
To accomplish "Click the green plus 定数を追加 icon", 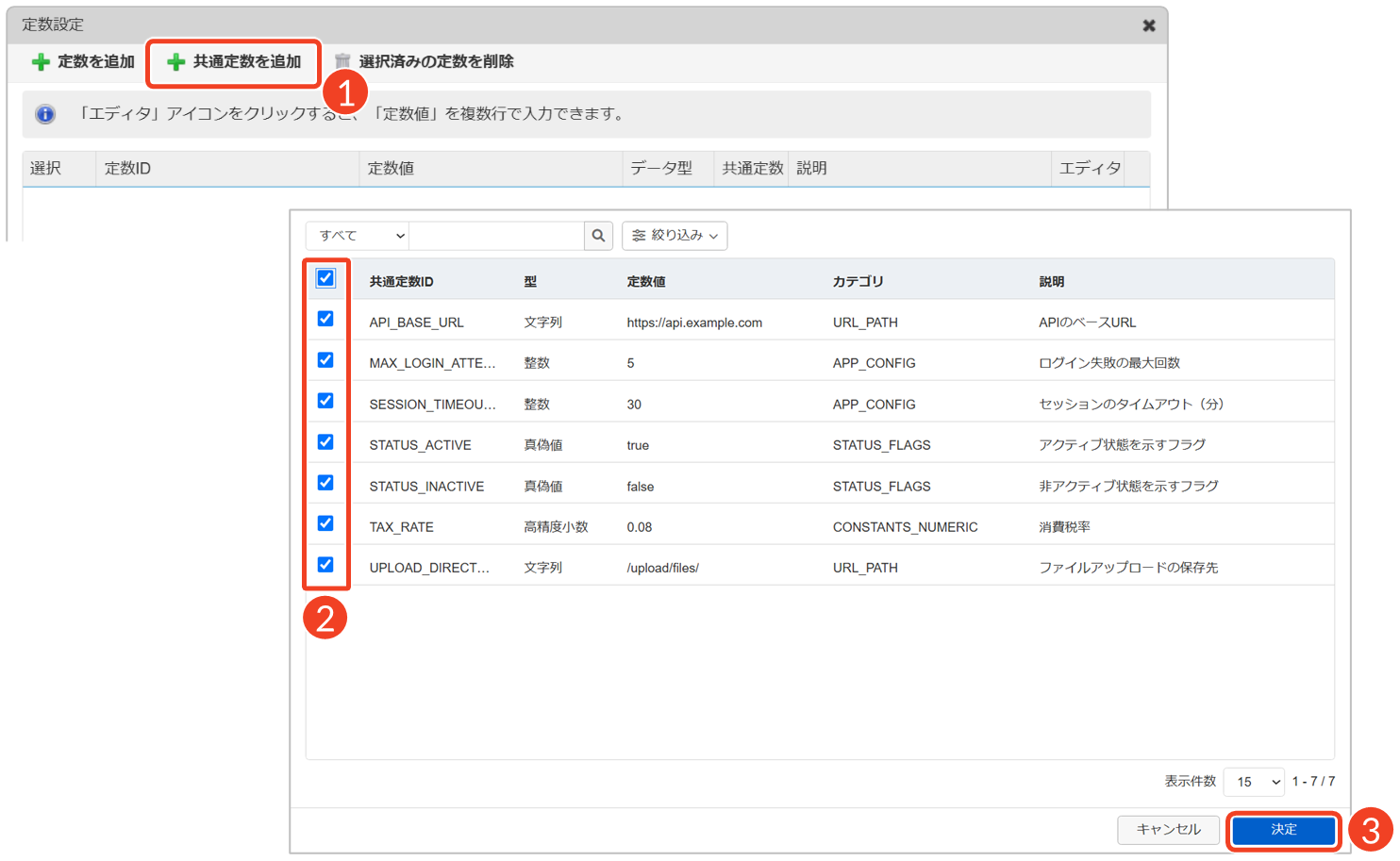I will tap(41, 62).
